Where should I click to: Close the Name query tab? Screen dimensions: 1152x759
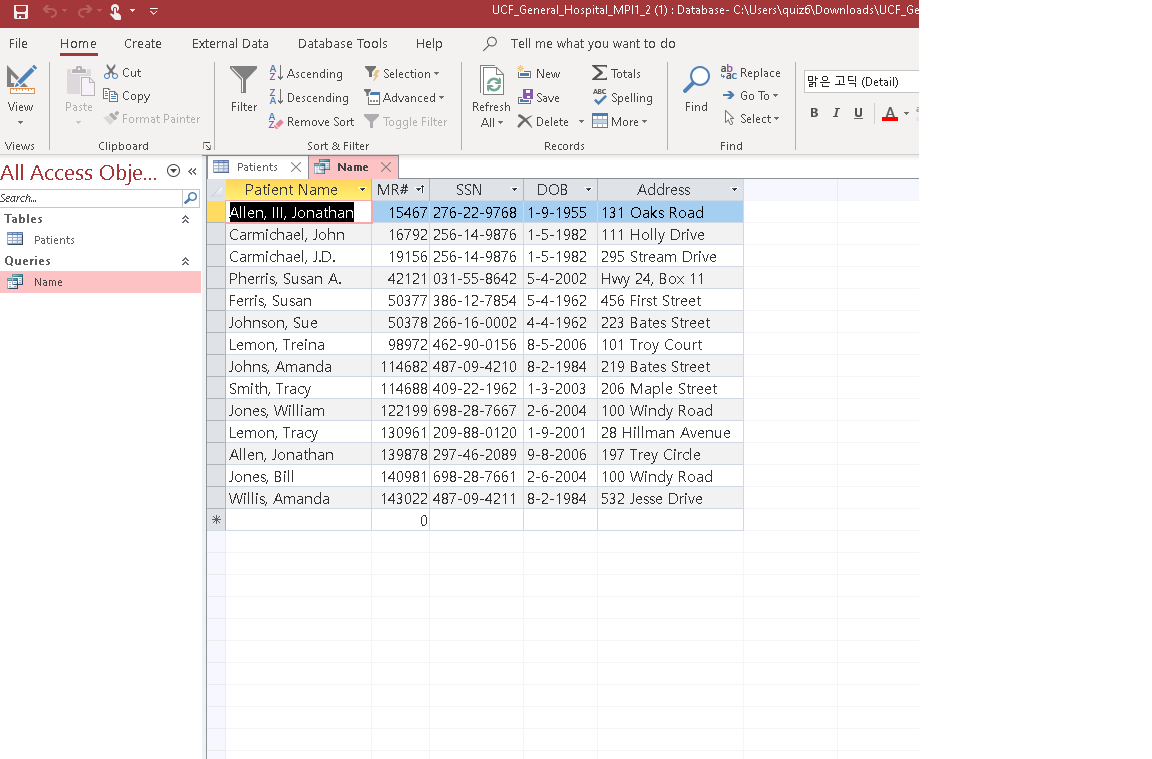point(386,167)
